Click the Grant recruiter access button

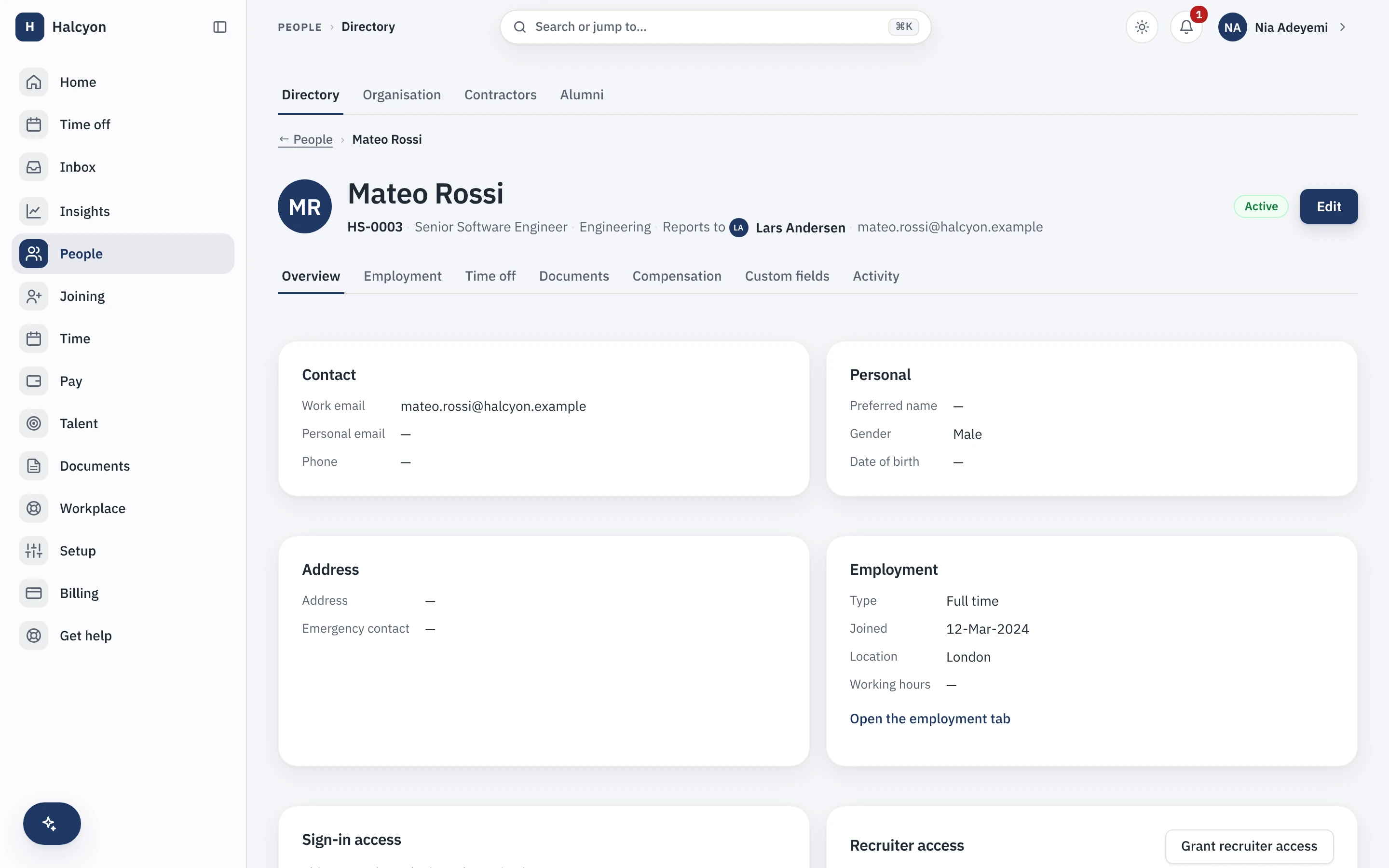click(1249, 846)
